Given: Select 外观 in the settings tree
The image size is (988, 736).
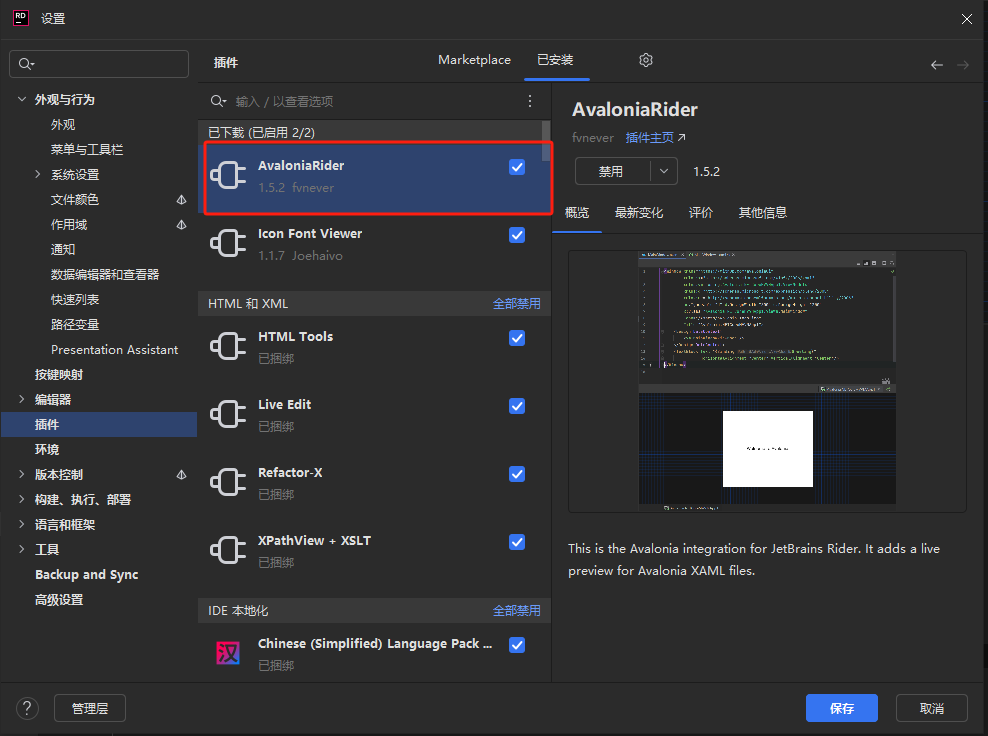Looking at the screenshot, I should [63, 125].
